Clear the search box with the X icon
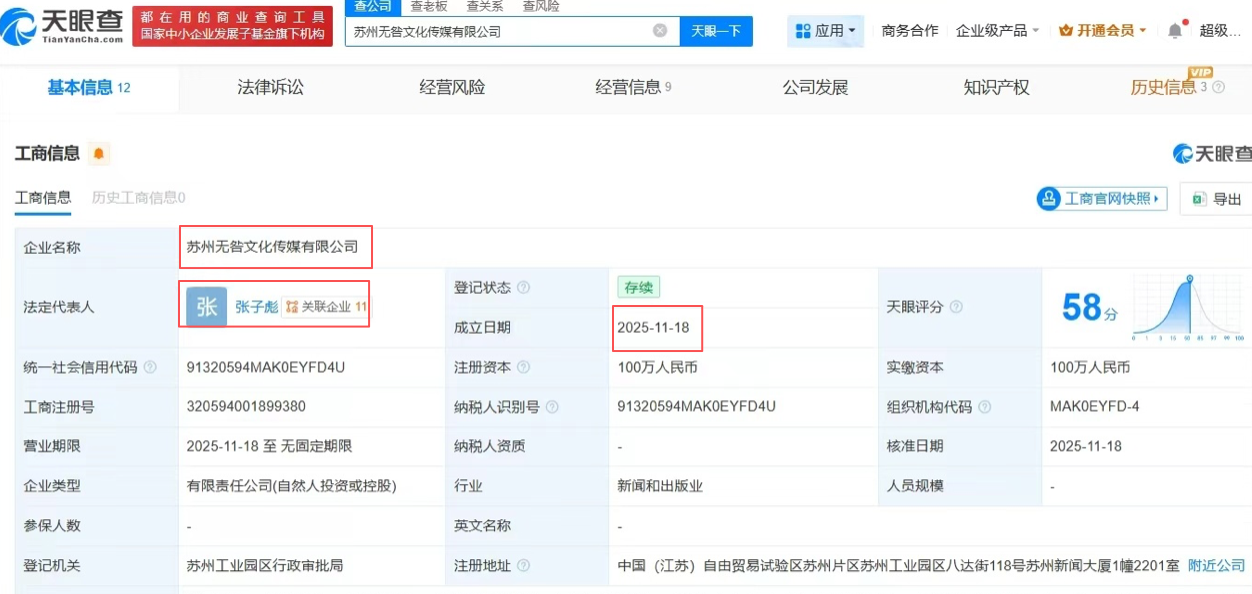This screenshot has height=594, width=1252. point(660,31)
